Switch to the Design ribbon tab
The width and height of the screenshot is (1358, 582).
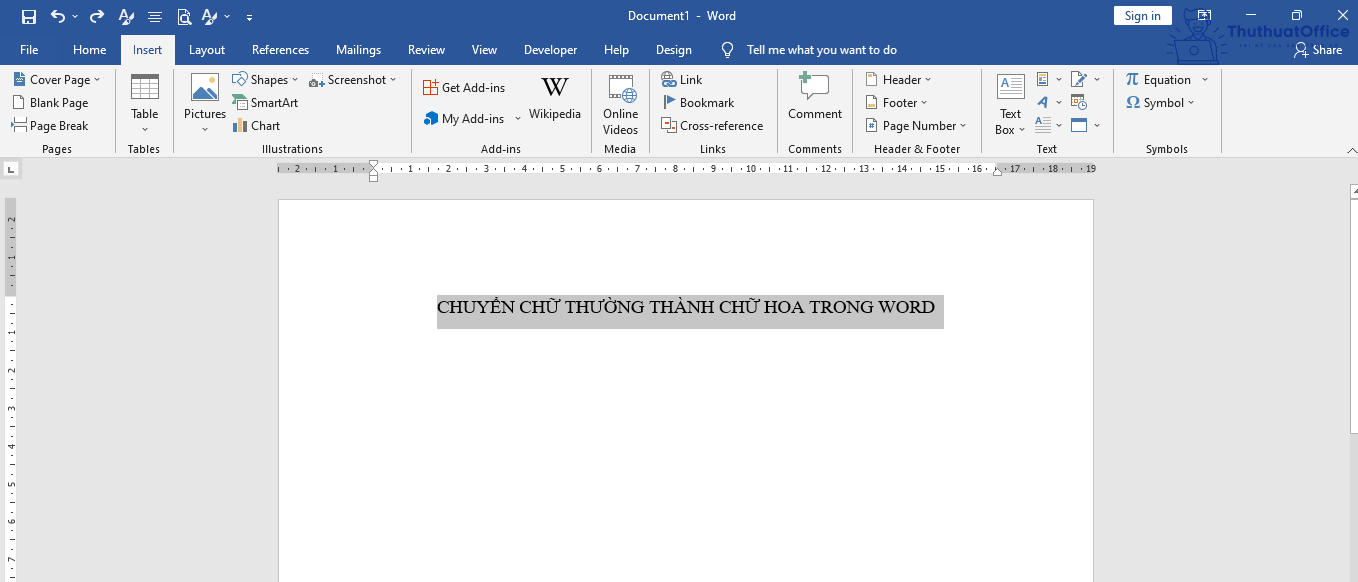point(673,49)
